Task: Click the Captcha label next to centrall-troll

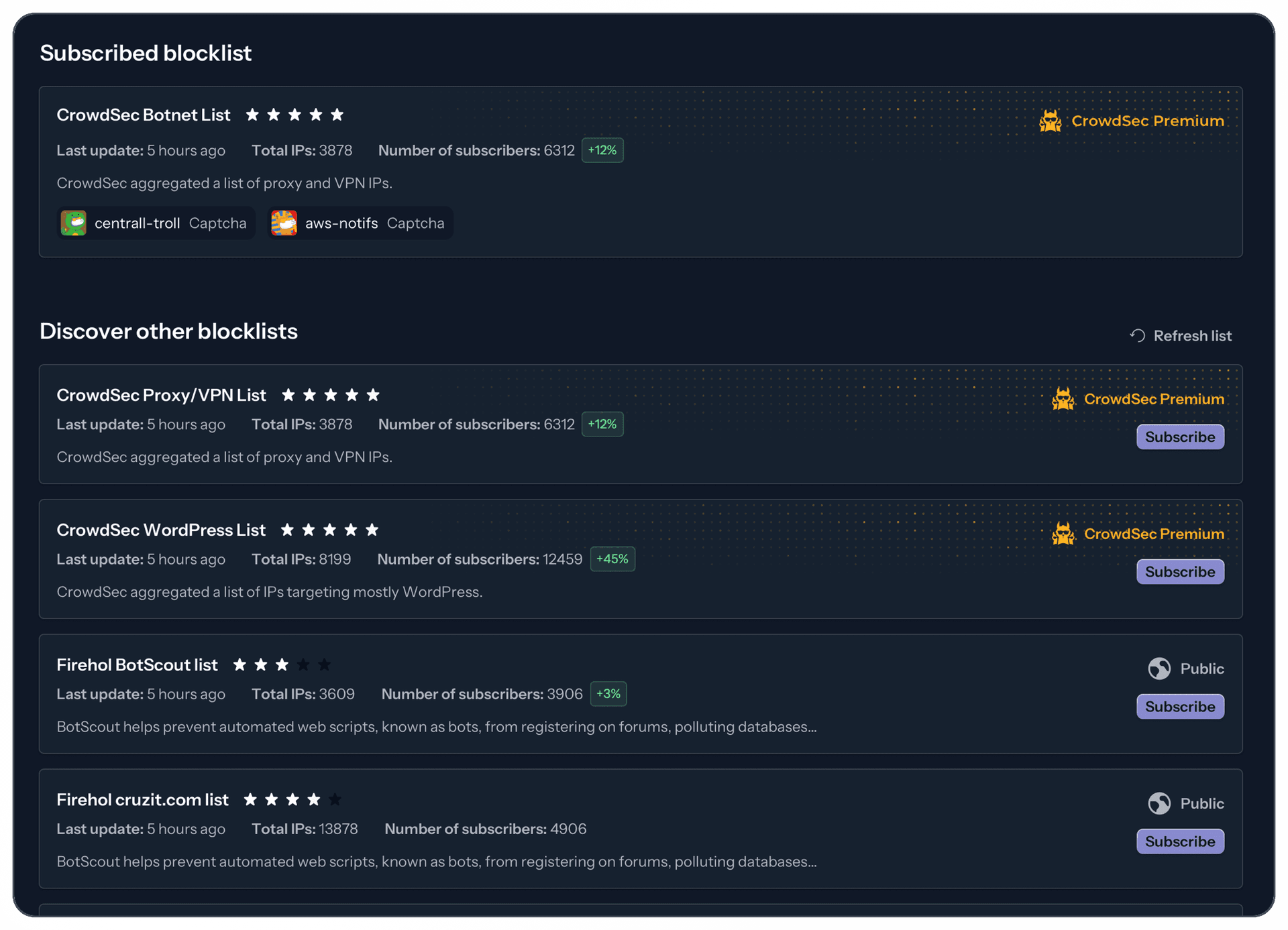Action: (x=217, y=223)
